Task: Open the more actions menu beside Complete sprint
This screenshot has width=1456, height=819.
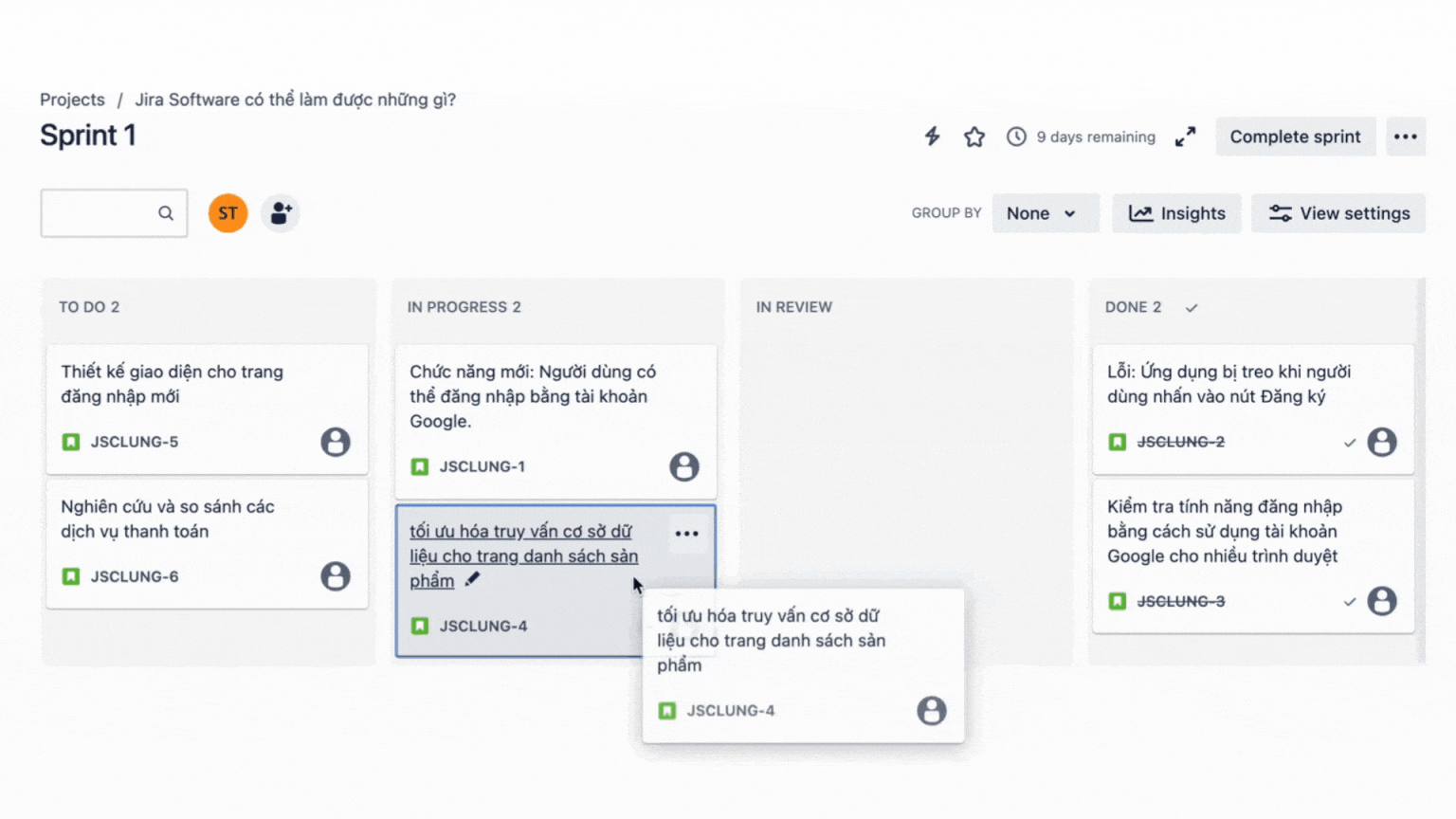Action: click(1406, 136)
